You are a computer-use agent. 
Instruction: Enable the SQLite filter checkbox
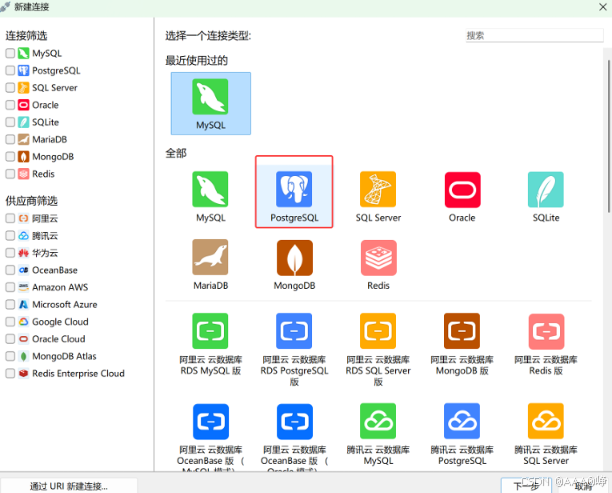[x=10, y=122]
